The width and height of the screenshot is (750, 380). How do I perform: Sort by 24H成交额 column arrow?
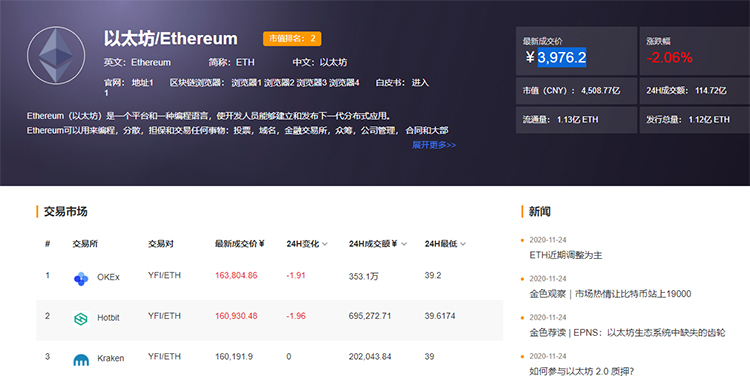coord(404,245)
